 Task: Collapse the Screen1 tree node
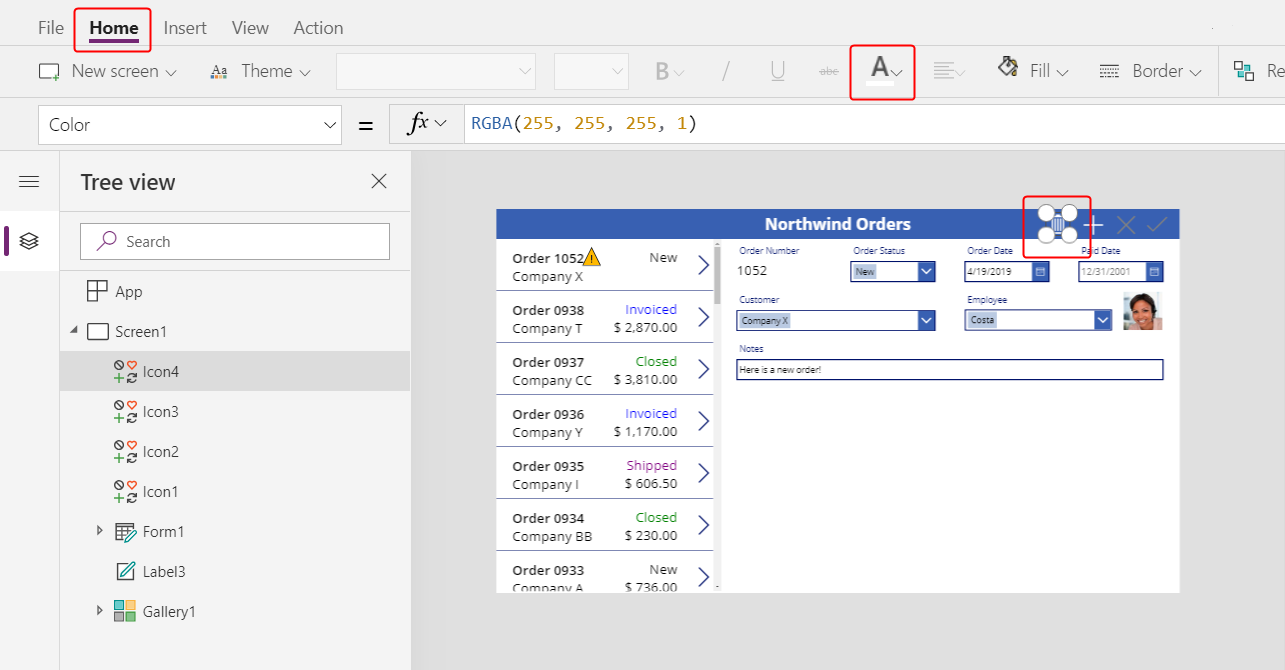73,331
